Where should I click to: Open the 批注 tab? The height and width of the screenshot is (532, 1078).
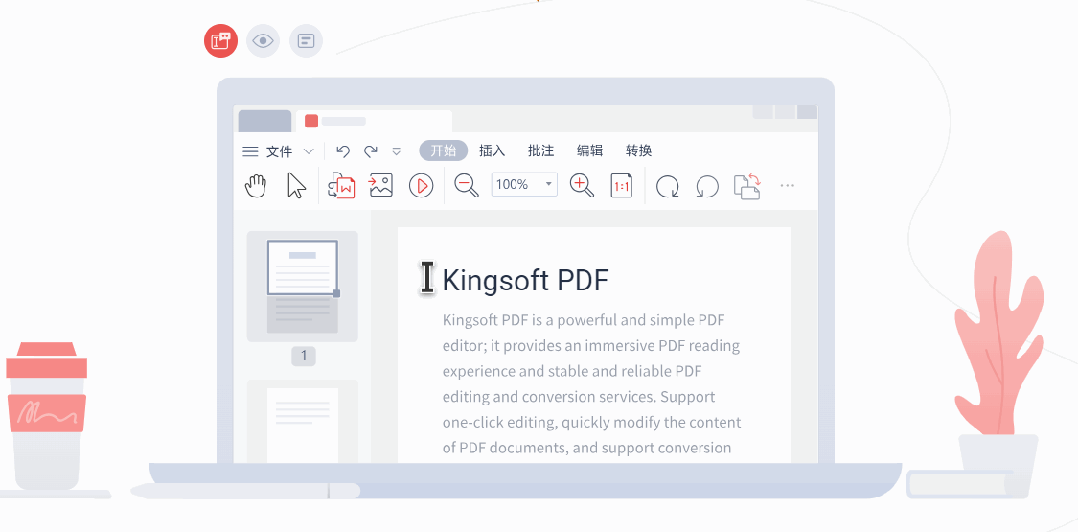[541, 151]
